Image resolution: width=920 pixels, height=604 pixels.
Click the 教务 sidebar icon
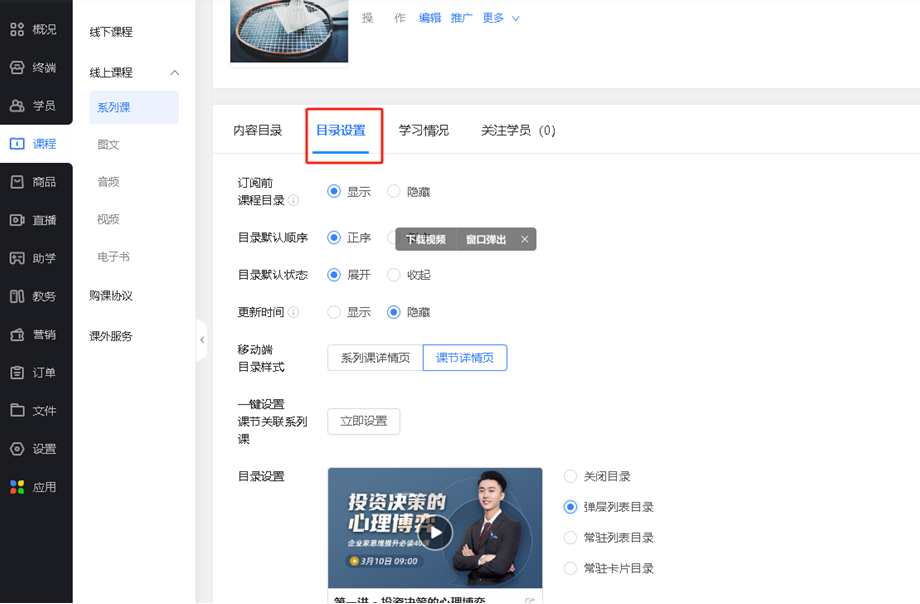17,296
